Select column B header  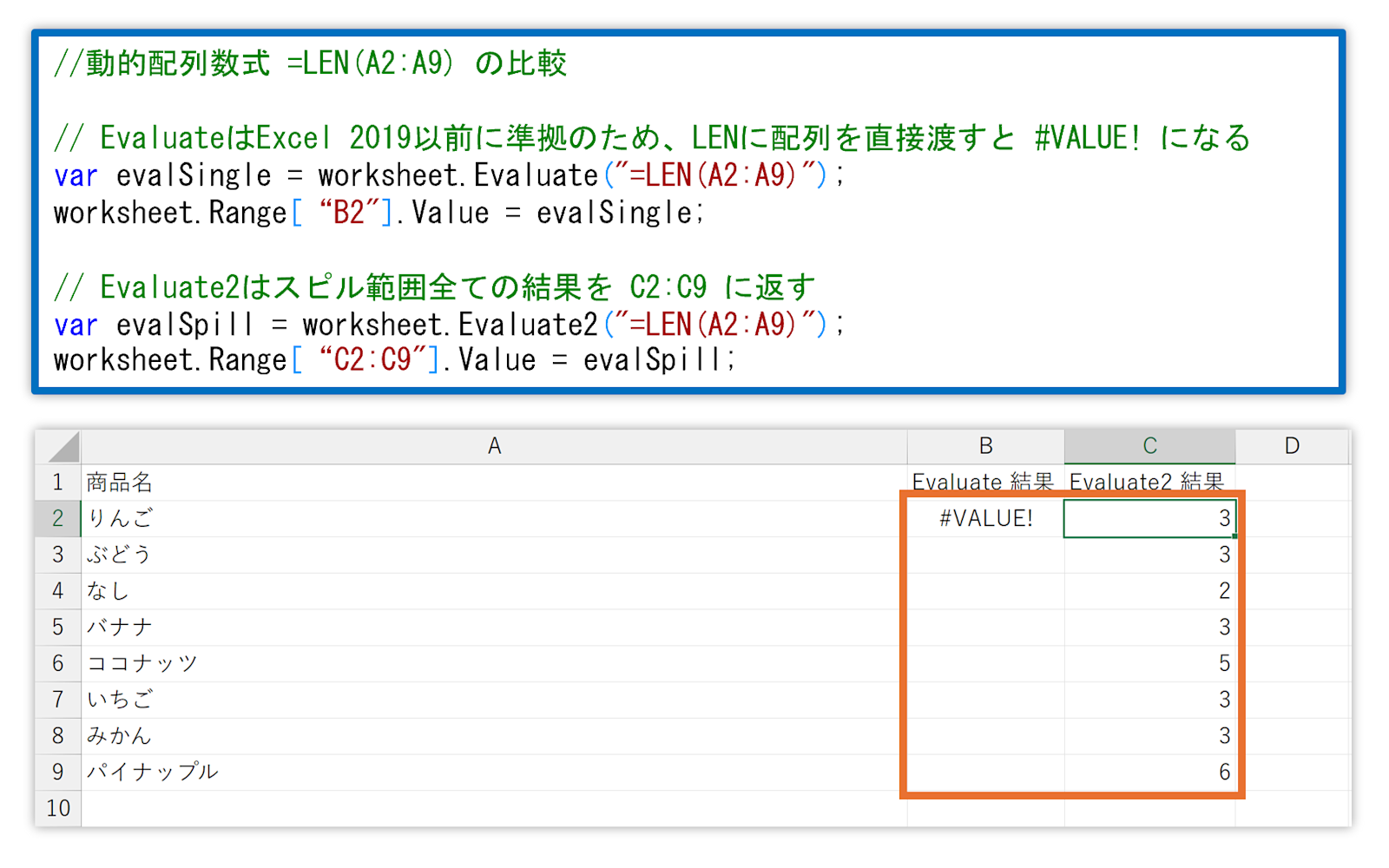pos(986,446)
